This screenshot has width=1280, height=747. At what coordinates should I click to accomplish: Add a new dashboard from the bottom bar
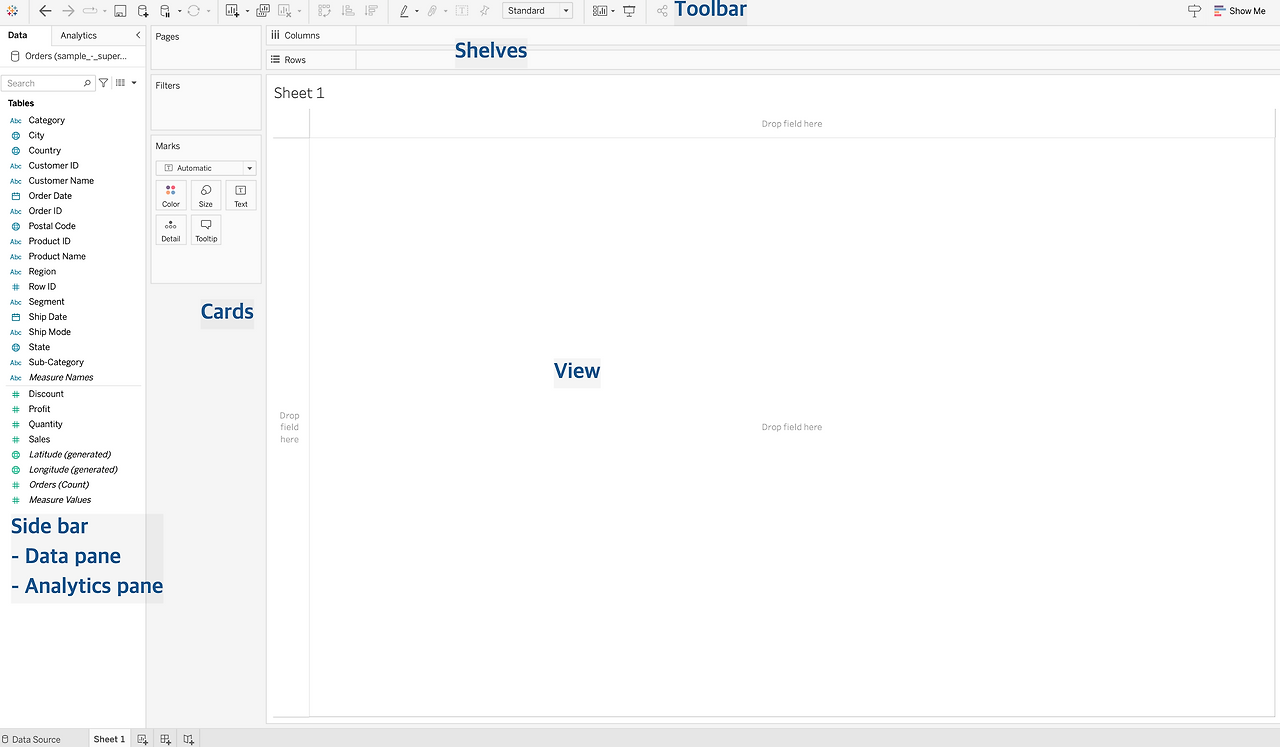(165, 739)
